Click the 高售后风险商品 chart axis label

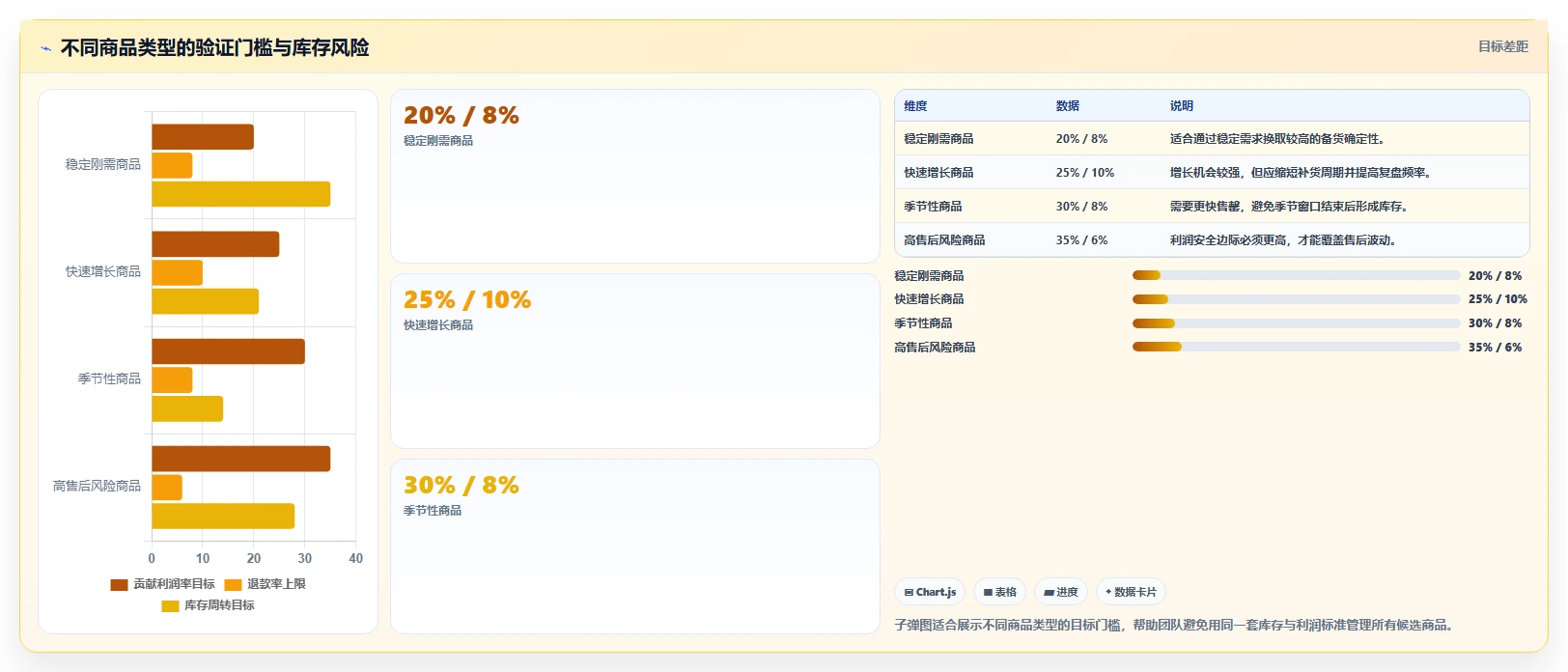click(97, 487)
